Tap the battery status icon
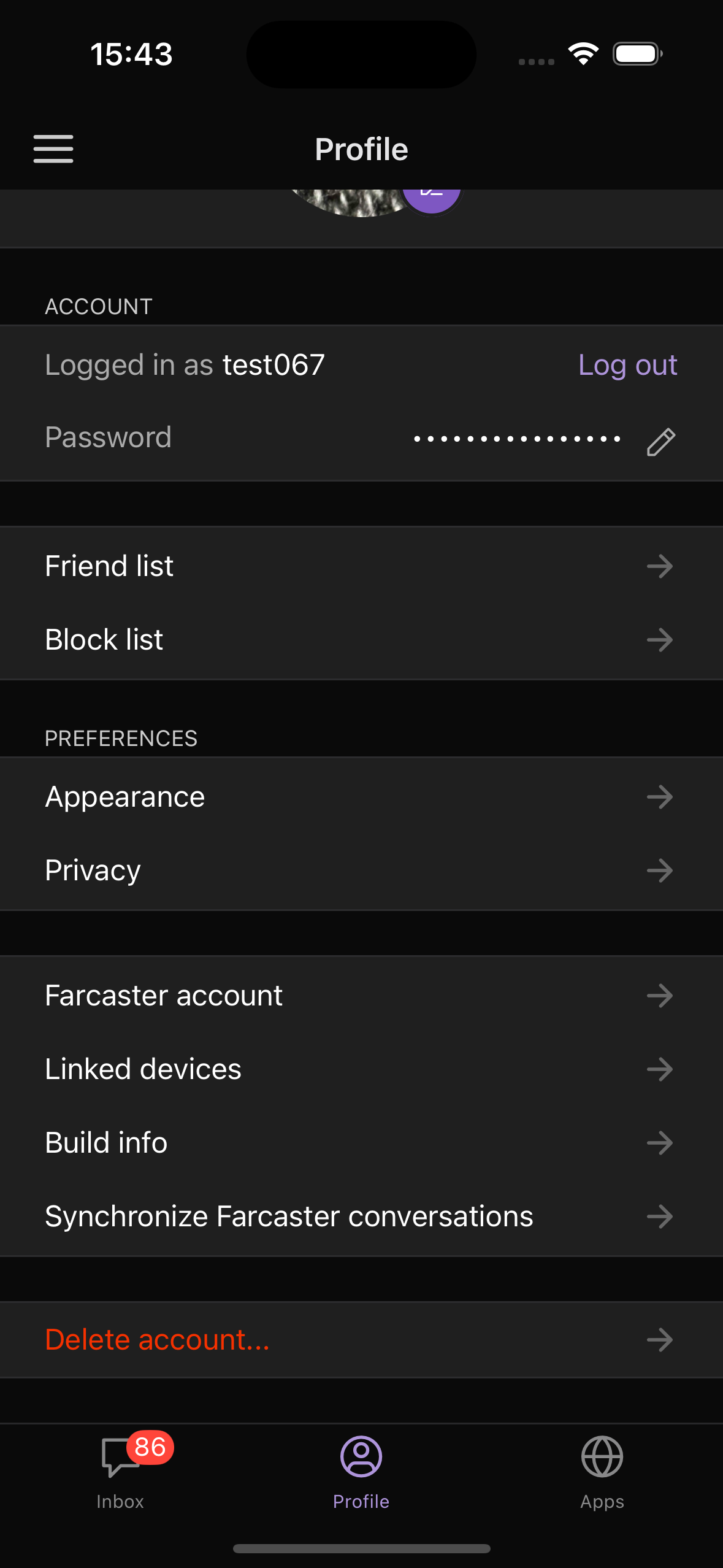The width and height of the screenshot is (723, 1568). 637,54
